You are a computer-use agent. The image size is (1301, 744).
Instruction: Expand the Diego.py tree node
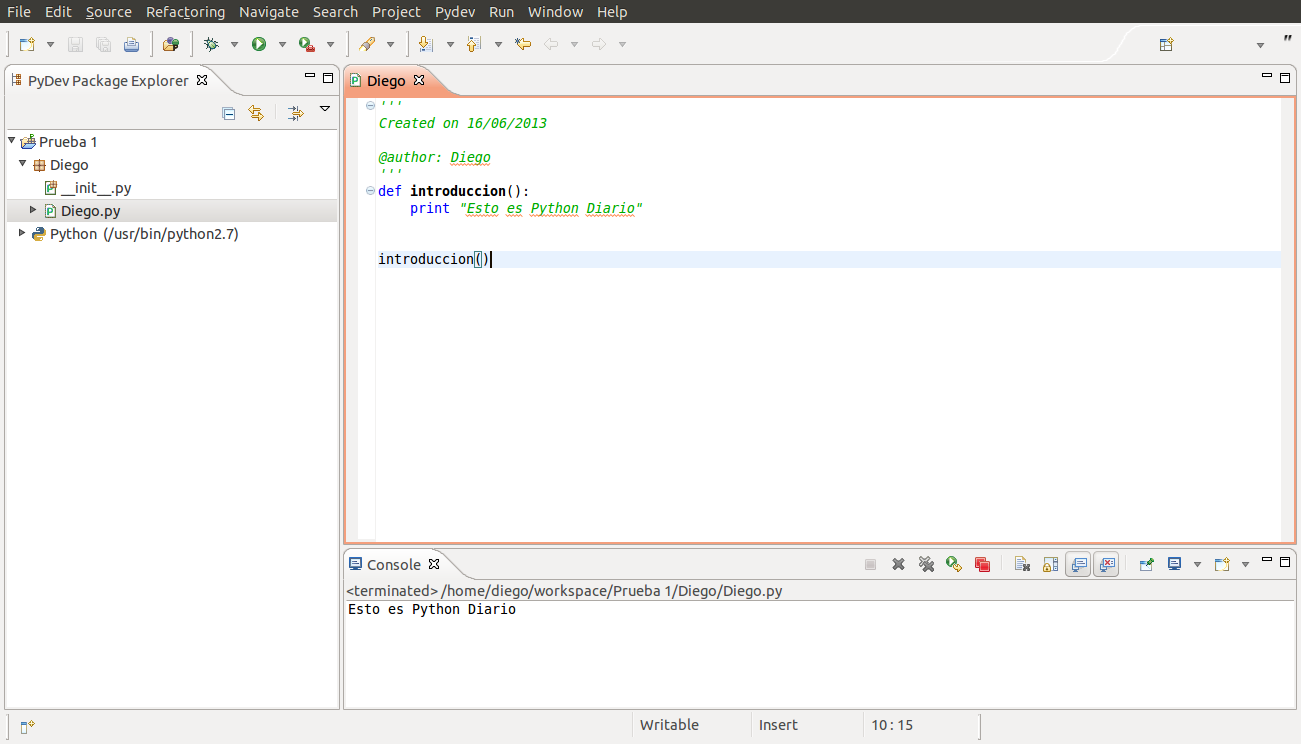point(33,210)
